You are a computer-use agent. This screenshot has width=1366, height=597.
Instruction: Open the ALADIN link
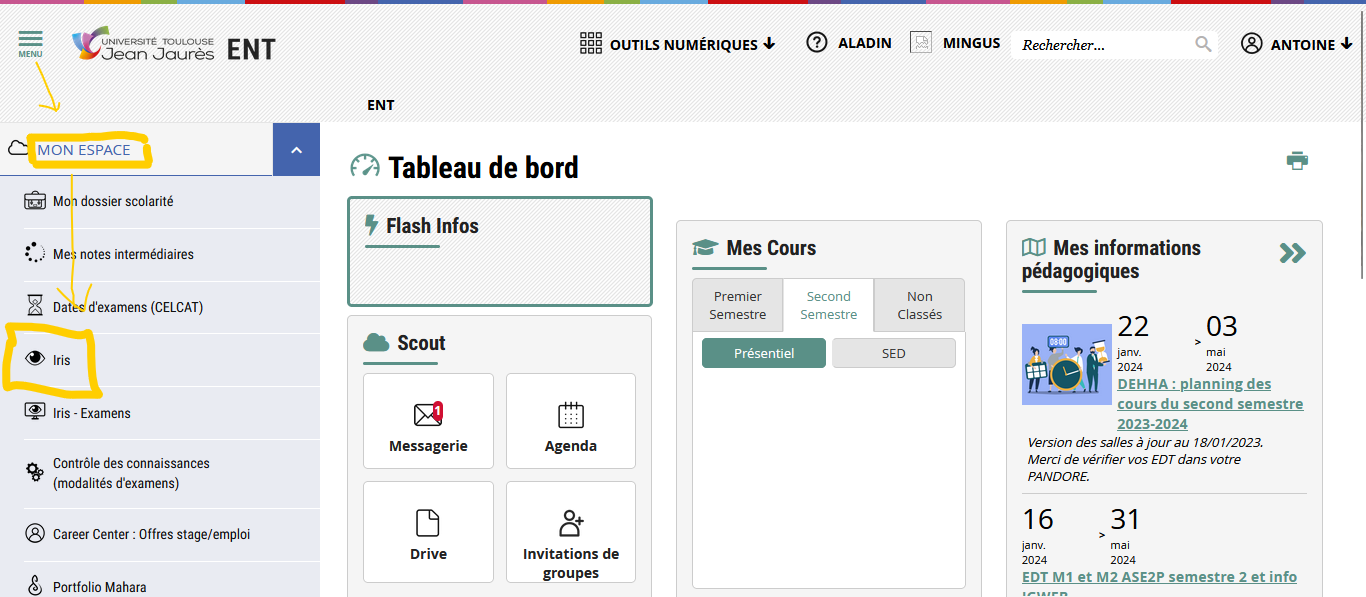[864, 43]
